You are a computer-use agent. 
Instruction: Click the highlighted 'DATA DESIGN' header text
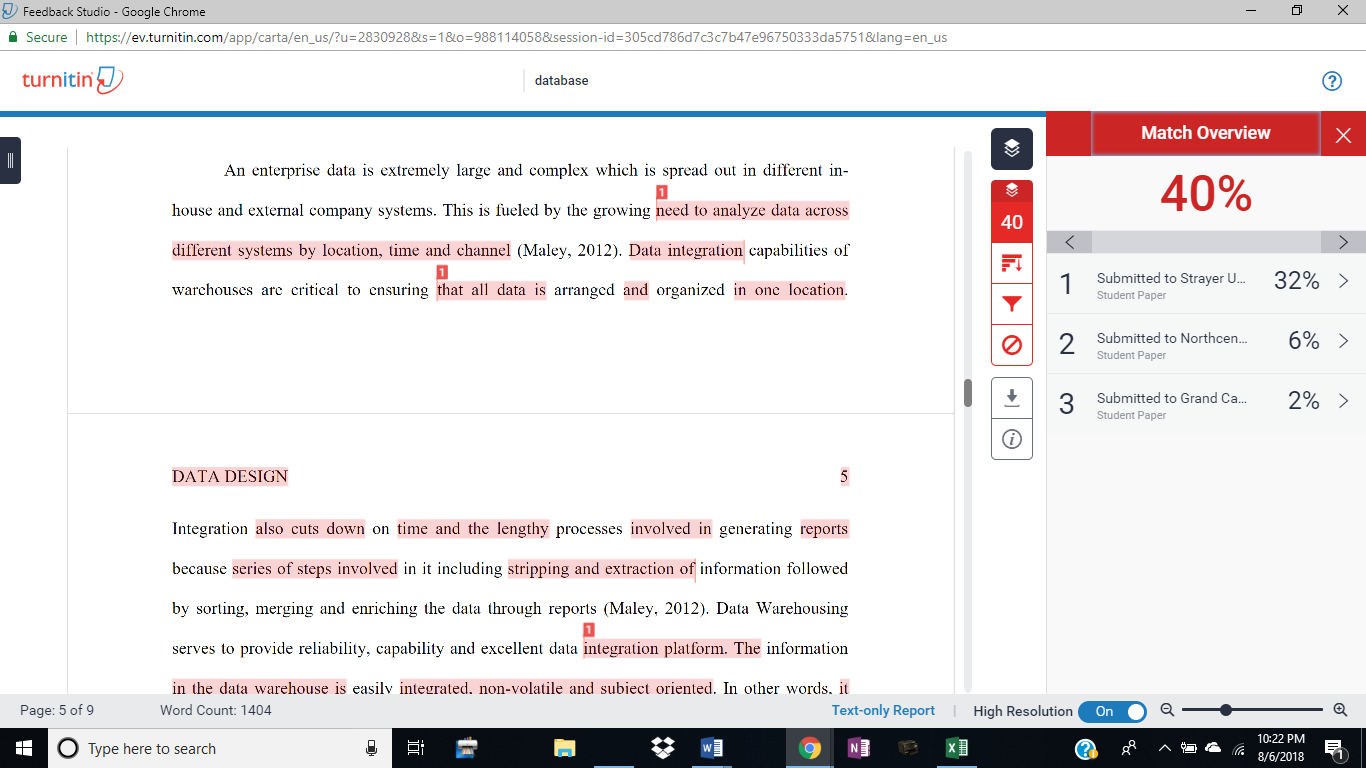point(230,477)
